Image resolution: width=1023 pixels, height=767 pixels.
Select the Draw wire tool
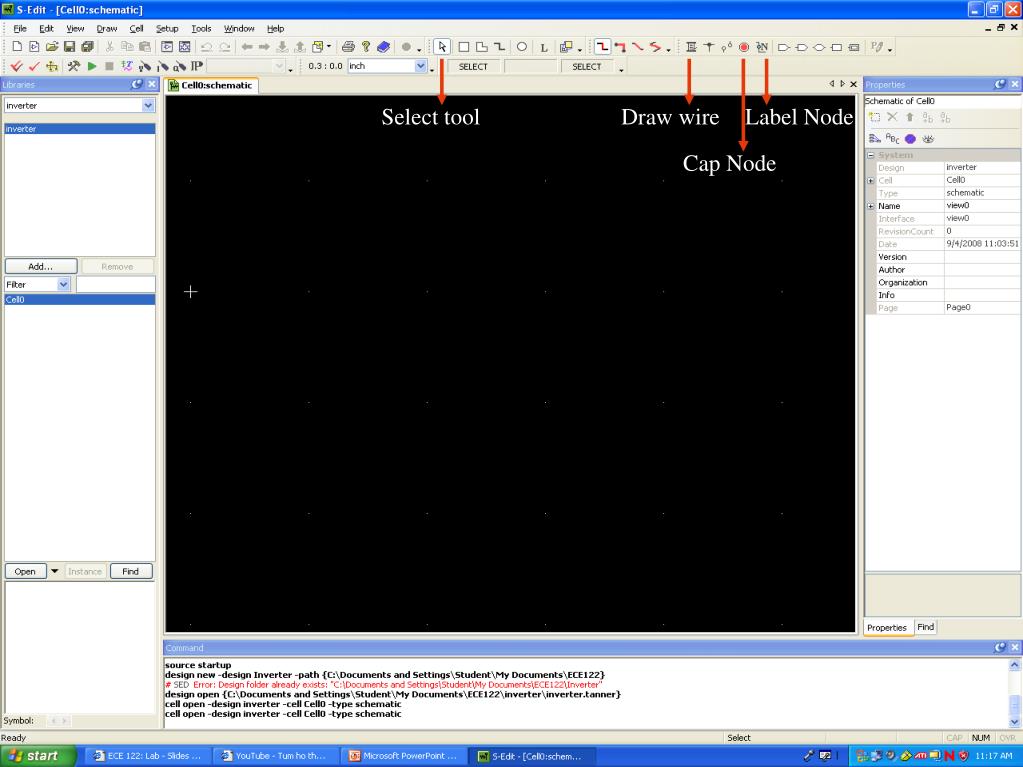click(691, 47)
